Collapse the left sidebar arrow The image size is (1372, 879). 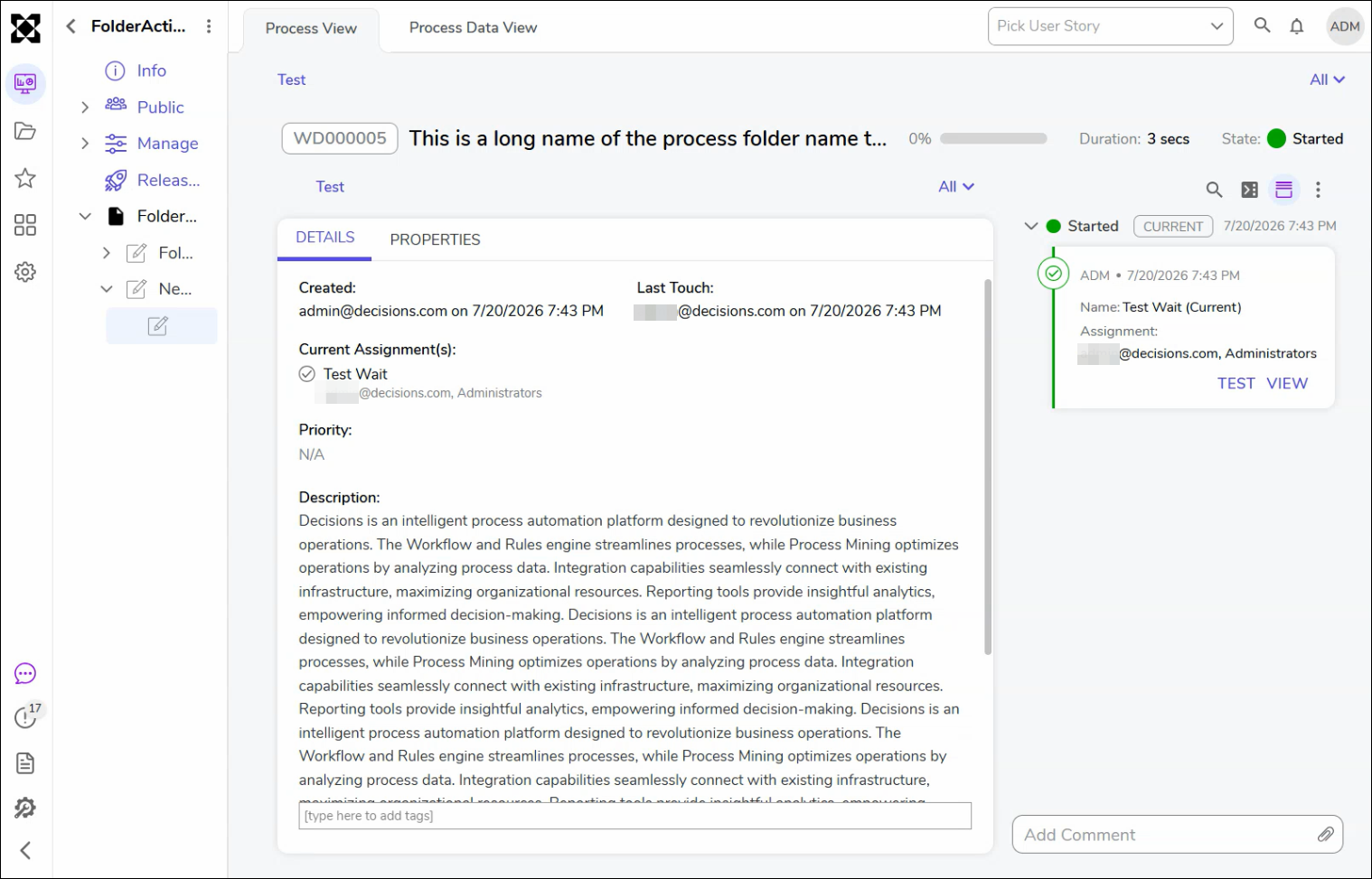coord(25,850)
